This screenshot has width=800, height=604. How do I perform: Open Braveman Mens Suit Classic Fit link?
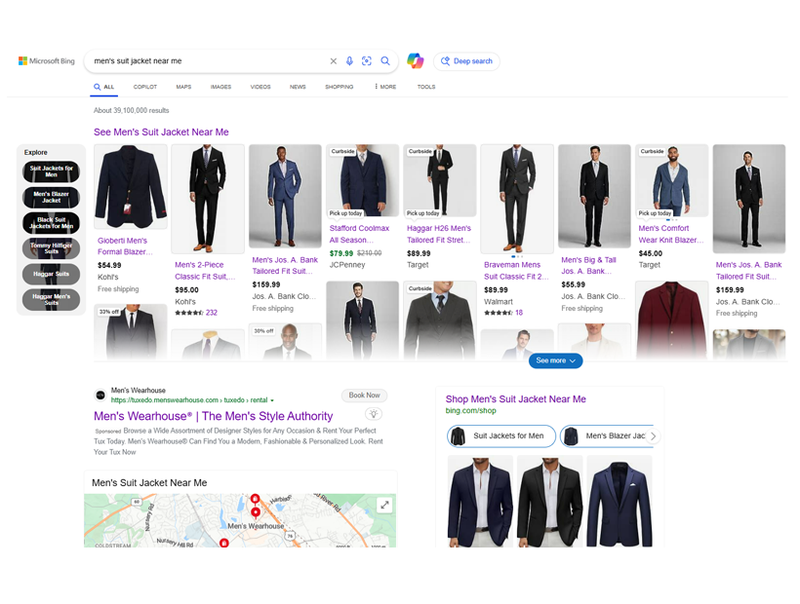[516, 271]
